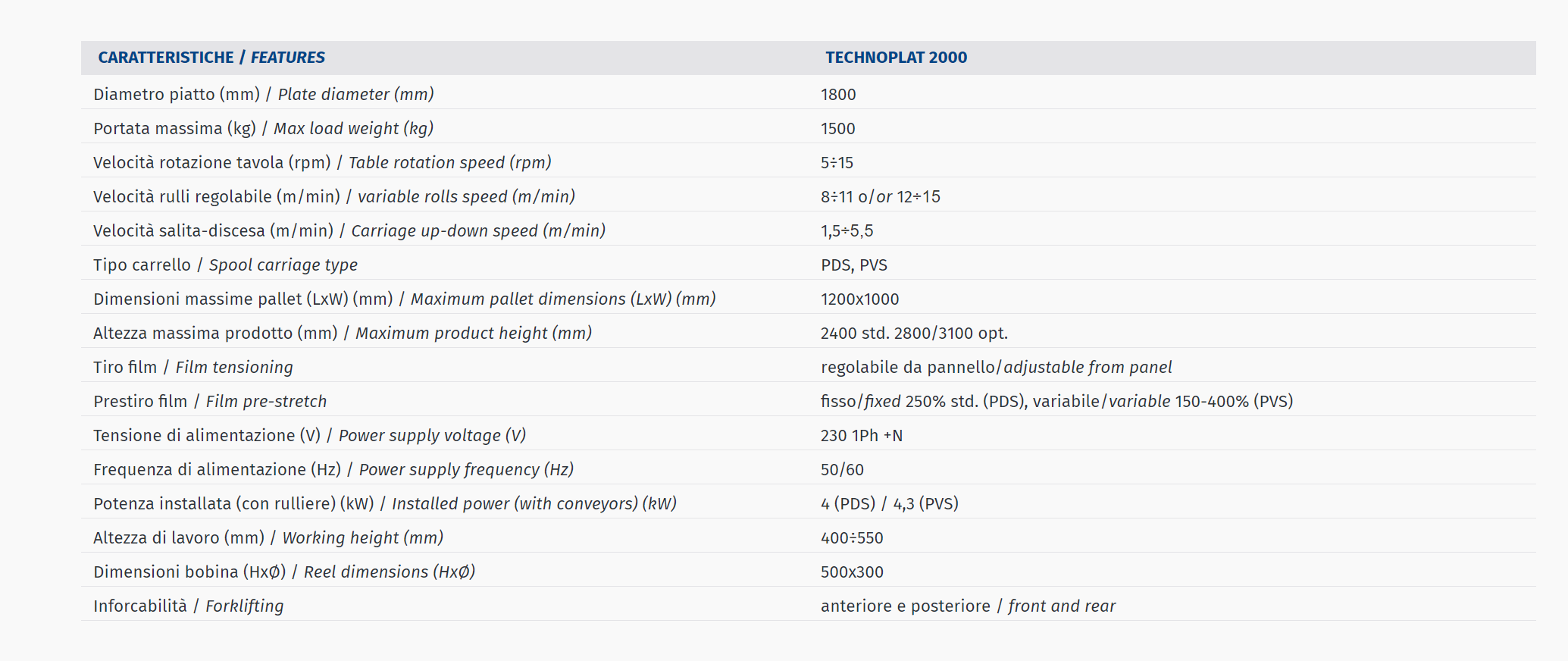
Task: Select the 'Portata massima (kg)' row label
Action: tap(263, 129)
